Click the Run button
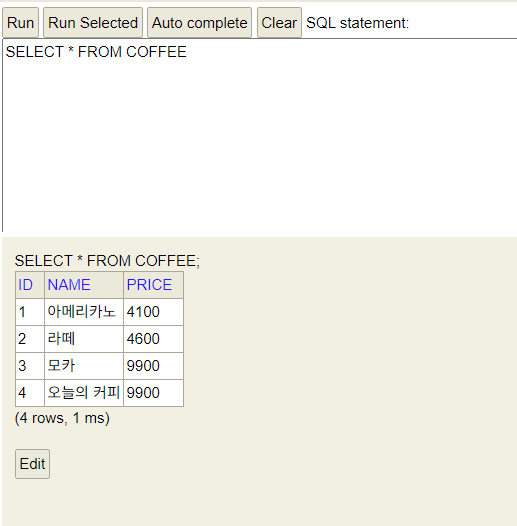Screen dimensions: 517x526 click(x=20, y=23)
